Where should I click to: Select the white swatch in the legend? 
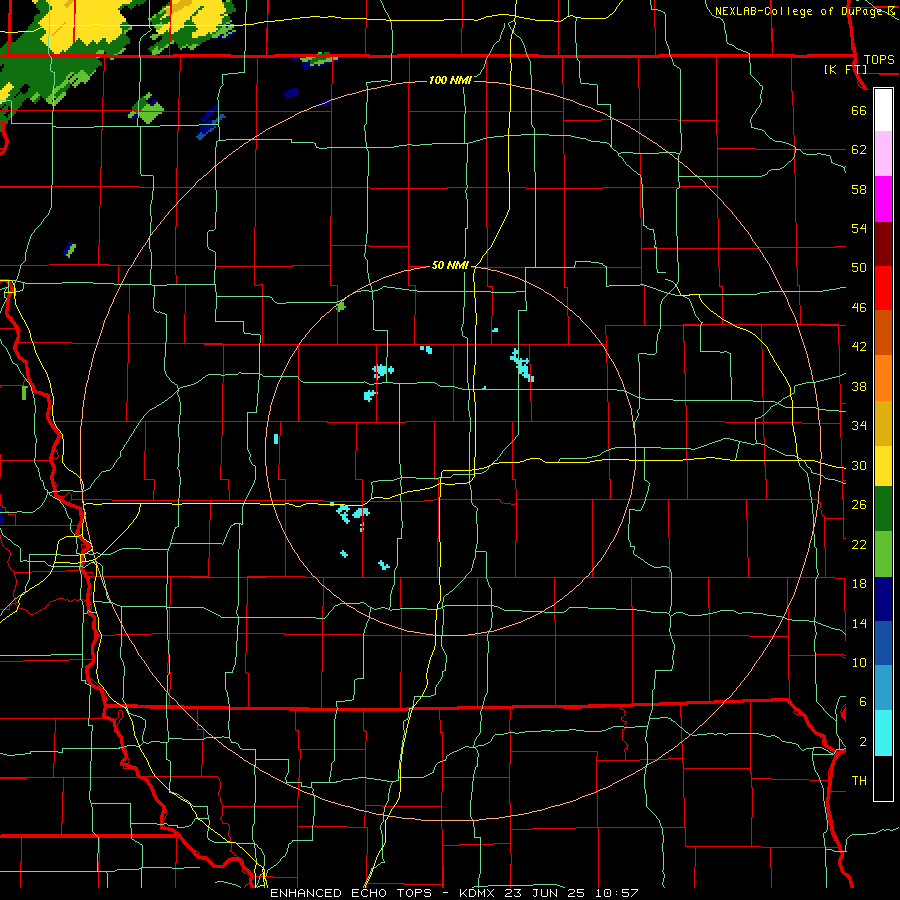pos(883,110)
